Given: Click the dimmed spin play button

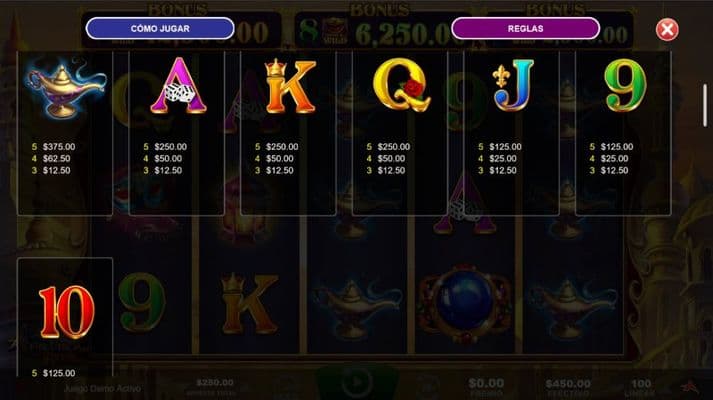Looking at the screenshot, I should [x=356, y=382].
